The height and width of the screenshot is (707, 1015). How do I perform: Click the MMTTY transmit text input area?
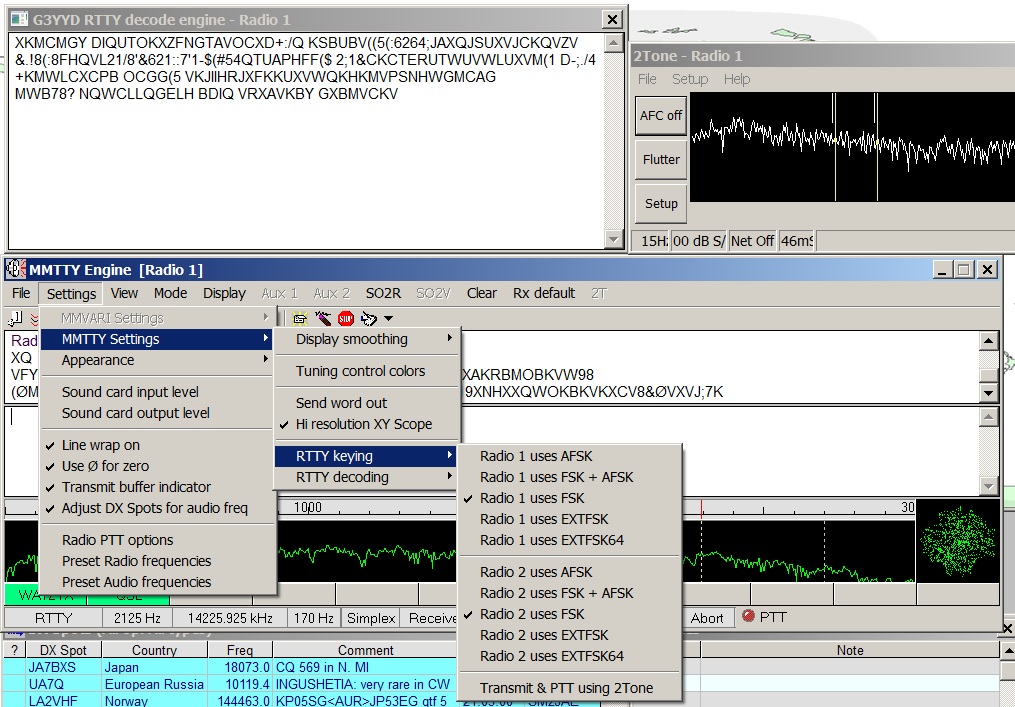point(491,451)
